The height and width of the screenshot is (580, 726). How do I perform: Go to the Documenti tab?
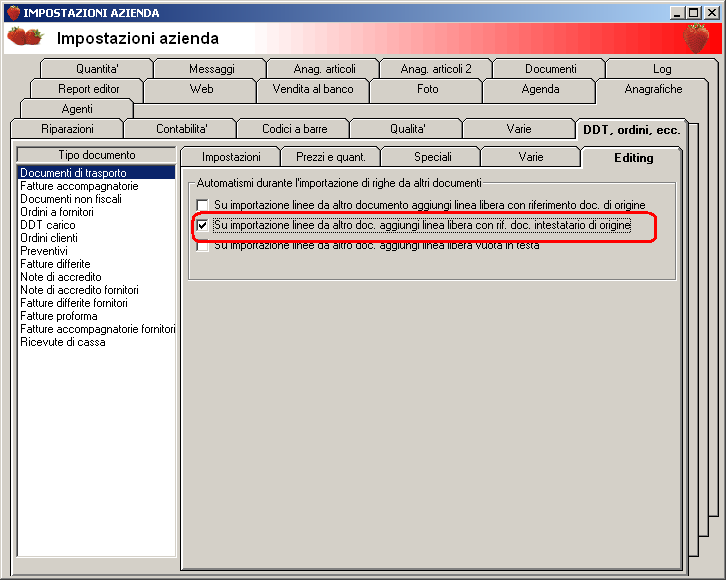[x=550, y=69]
